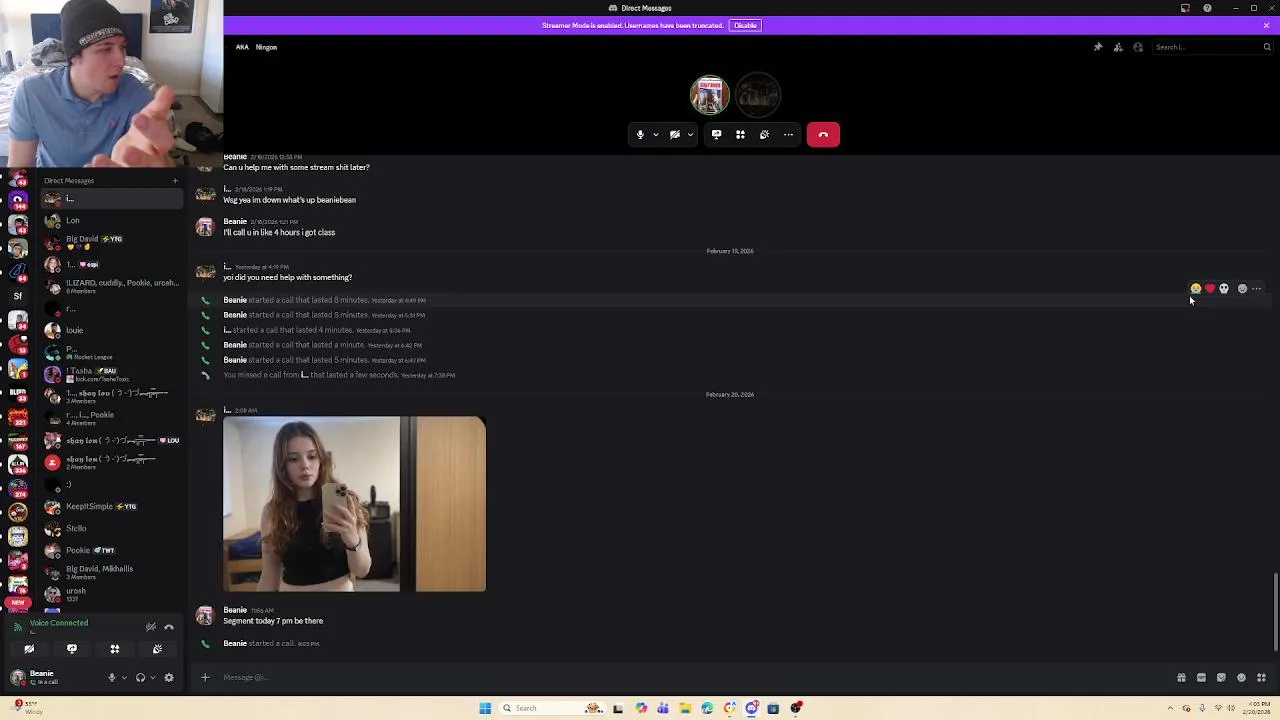Share screen in voice connected panel
Screen dimensions: 1280x720
point(72,649)
